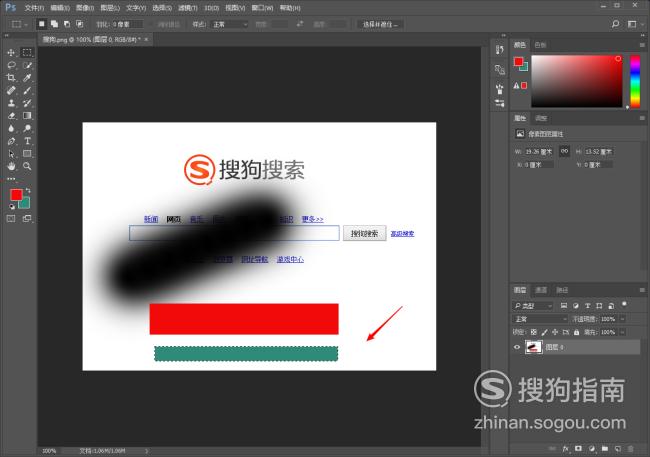Delete the current layer
Viewport: 650px width, 457px height.
coord(631,449)
